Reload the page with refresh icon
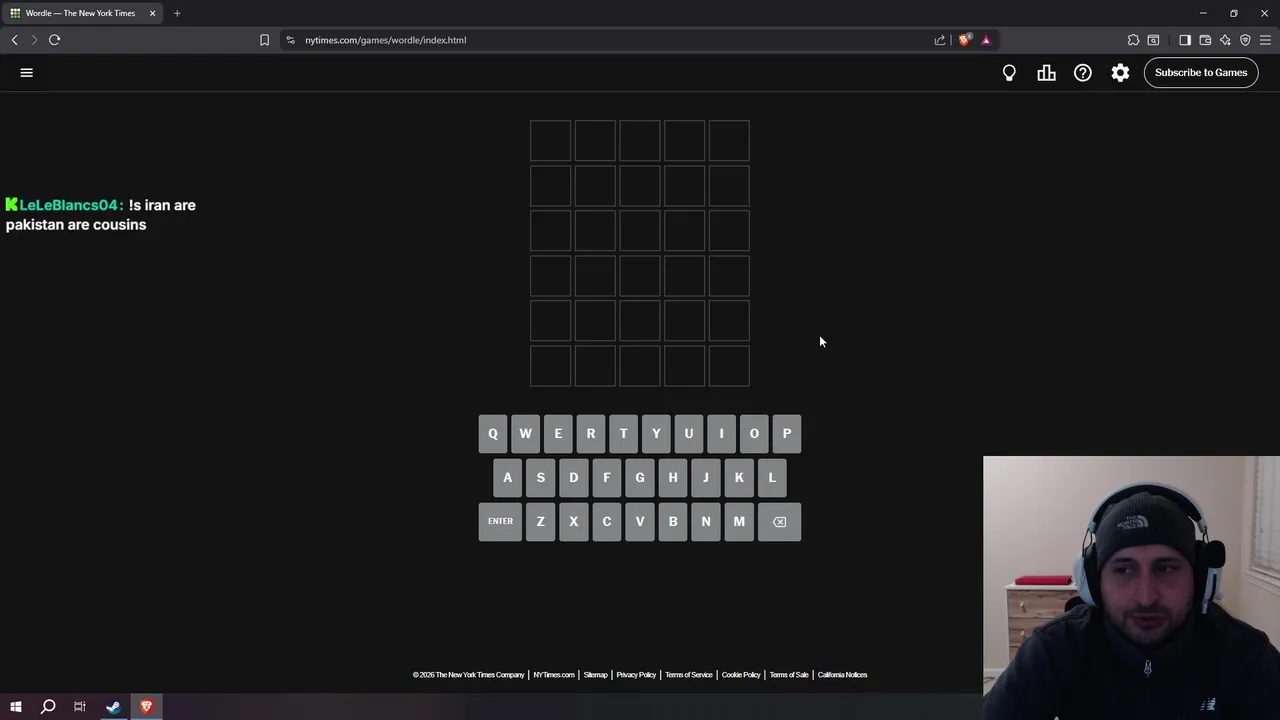The height and width of the screenshot is (720, 1280). [x=54, y=40]
